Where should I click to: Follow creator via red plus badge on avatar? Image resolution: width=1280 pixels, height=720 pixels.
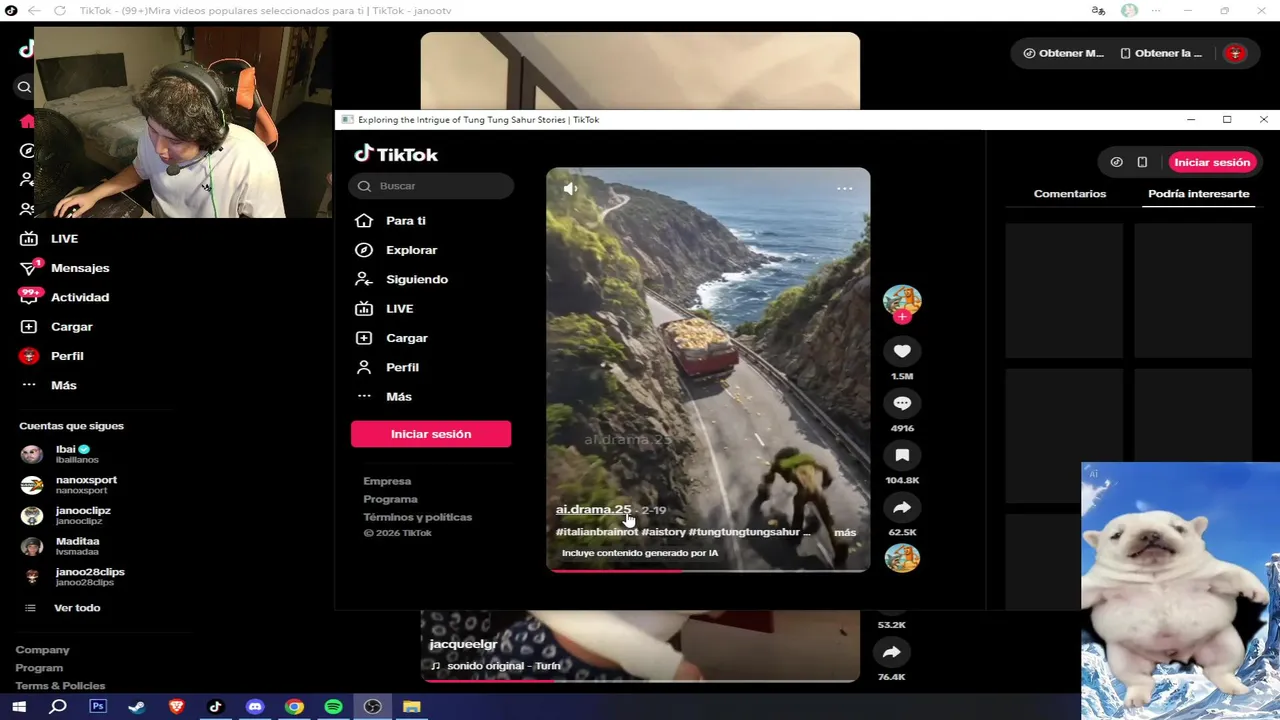pos(902,317)
